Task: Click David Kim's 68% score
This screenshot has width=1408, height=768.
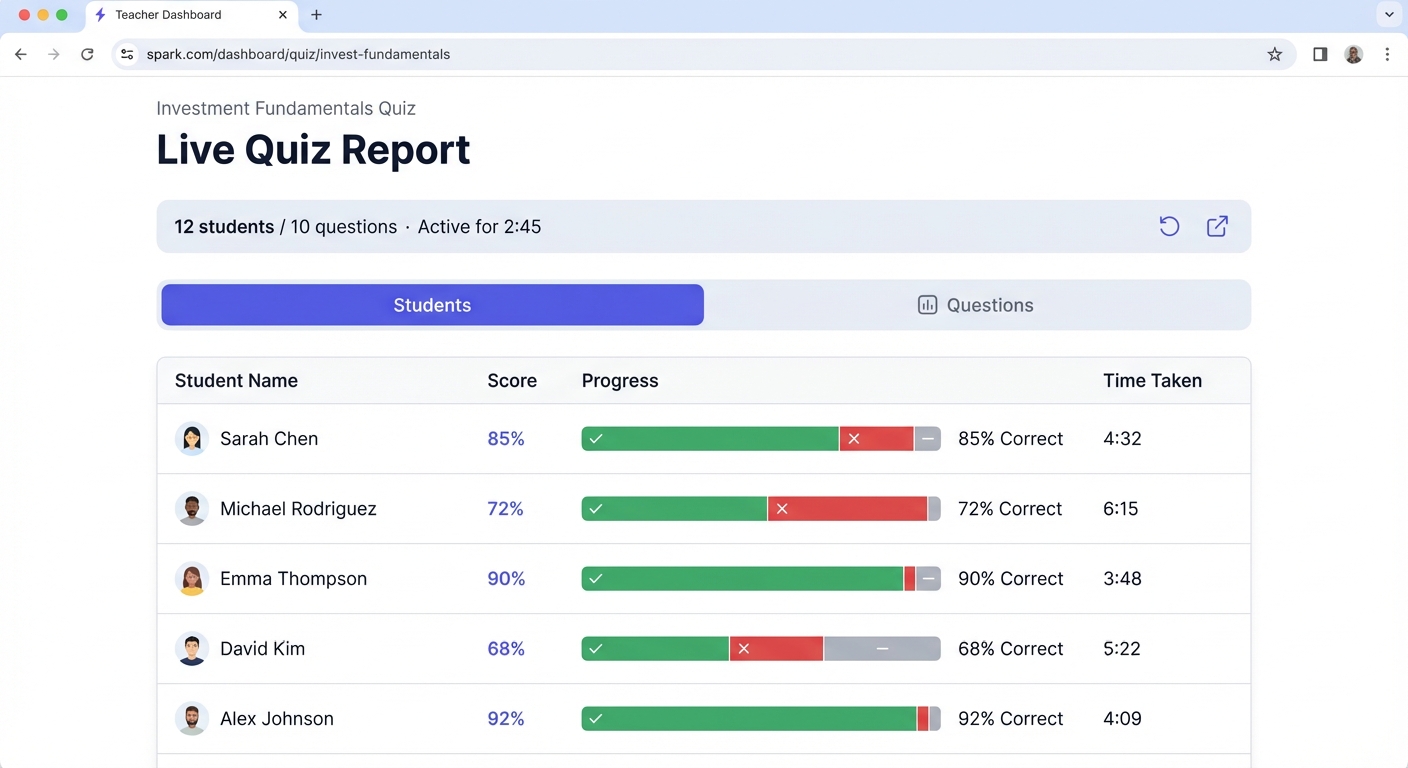Action: click(506, 649)
